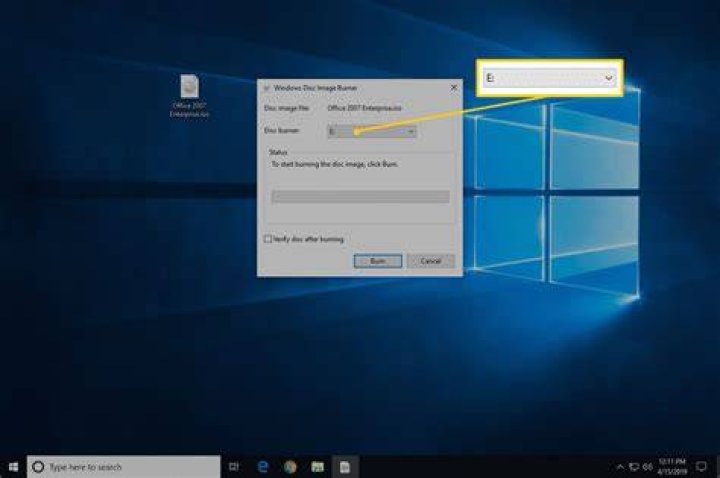Open the Office 2007 Enterprise ISO desktop file
The image size is (720, 478).
189,96
